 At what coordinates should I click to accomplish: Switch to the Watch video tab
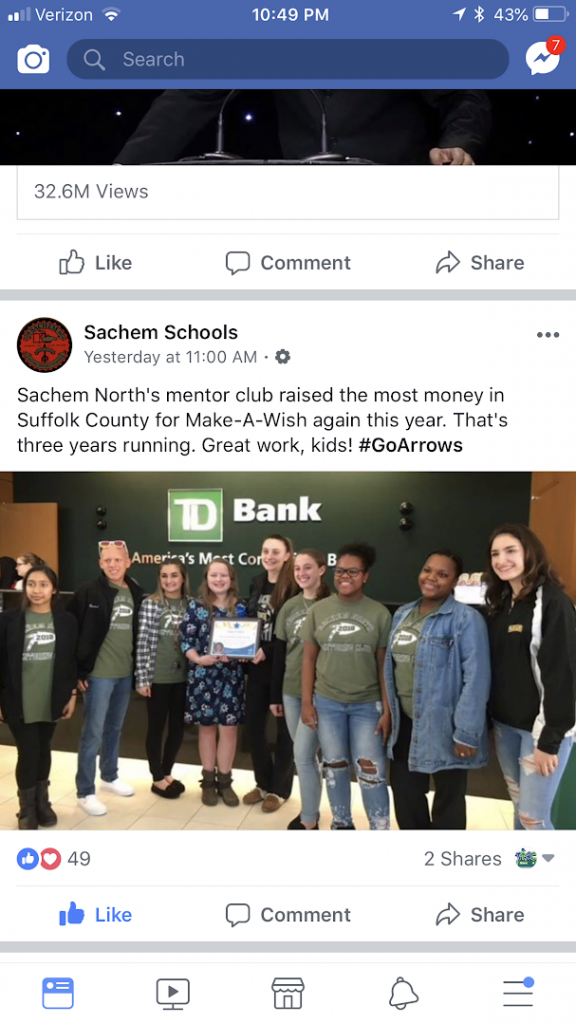173,993
